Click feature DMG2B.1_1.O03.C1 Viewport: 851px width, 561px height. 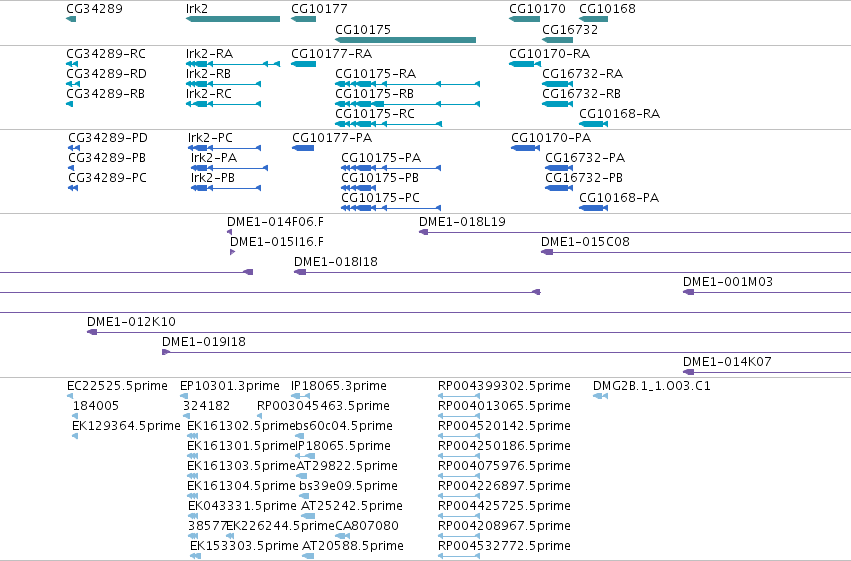652,386
